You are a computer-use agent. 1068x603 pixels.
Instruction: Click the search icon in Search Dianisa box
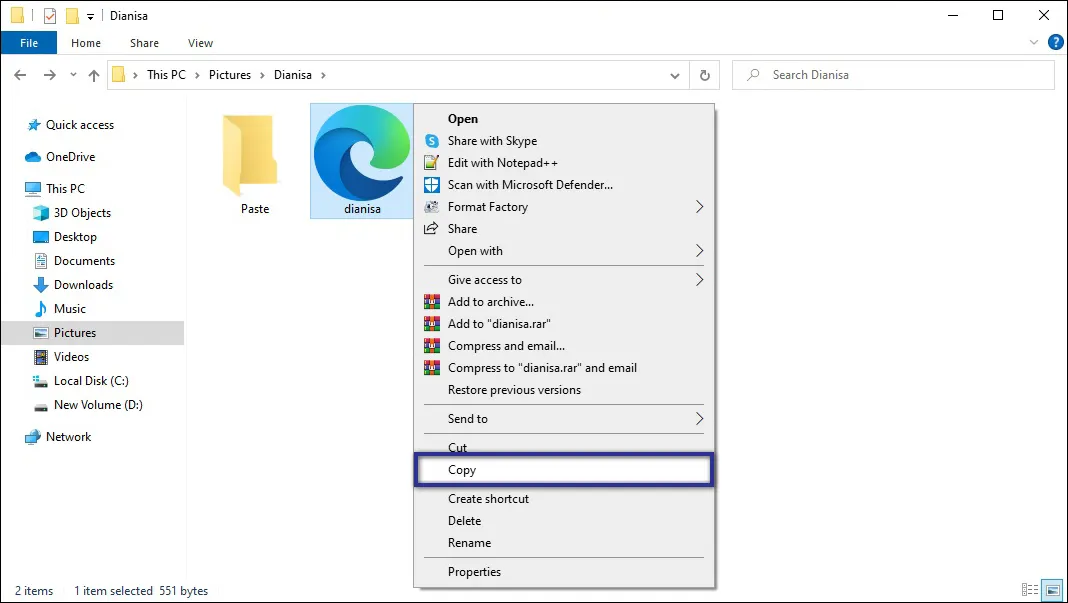click(752, 74)
